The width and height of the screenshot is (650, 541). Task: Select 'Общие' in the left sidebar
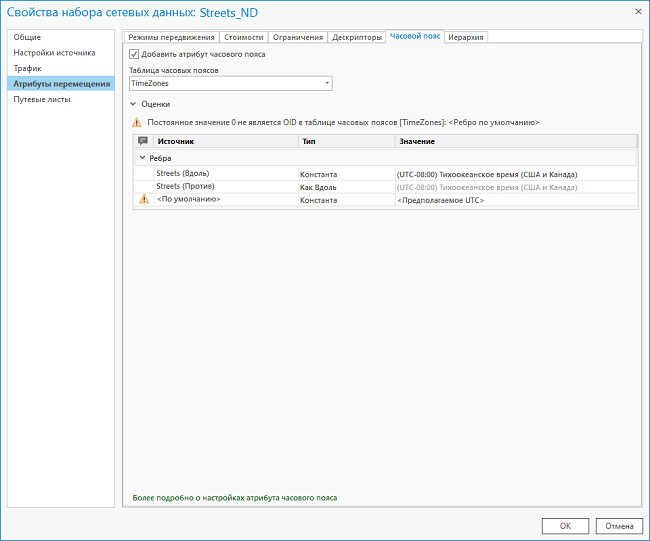pyautogui.click(x=27, y=37)
